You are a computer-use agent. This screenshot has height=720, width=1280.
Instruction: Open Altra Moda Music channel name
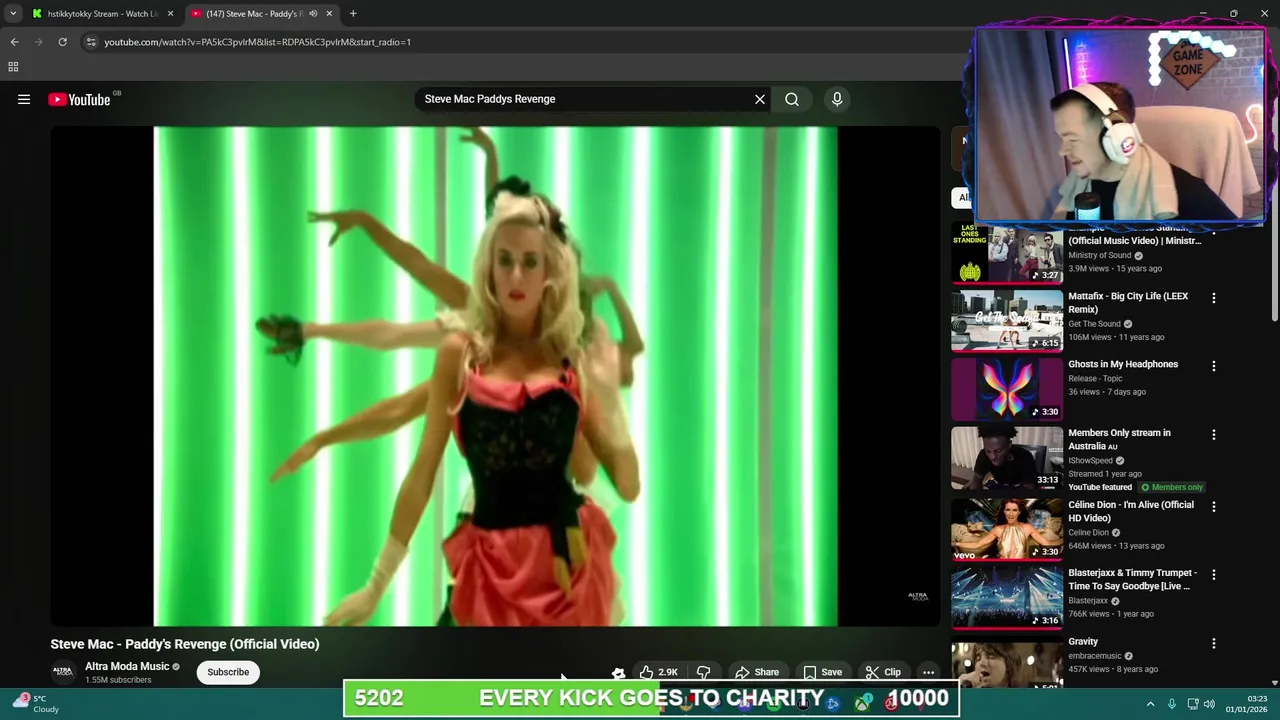(x=126, y=666)
